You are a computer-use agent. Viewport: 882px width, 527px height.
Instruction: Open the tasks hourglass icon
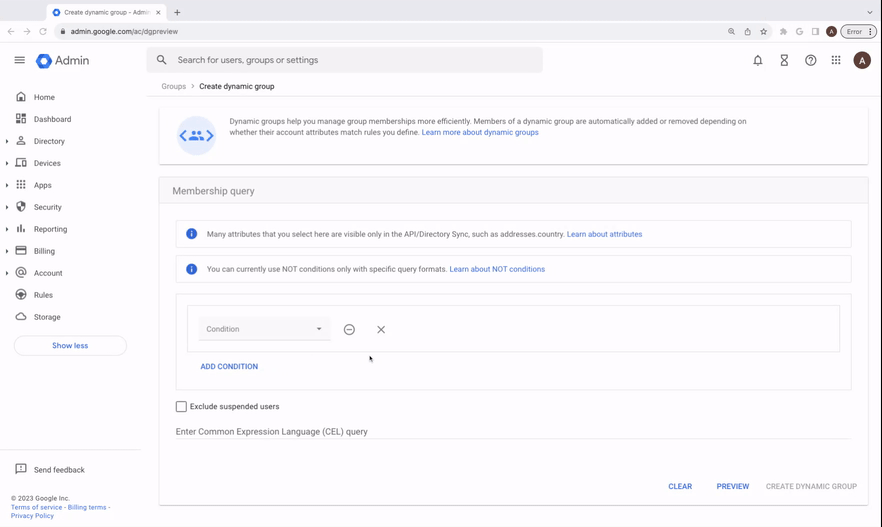pos(784,60)
